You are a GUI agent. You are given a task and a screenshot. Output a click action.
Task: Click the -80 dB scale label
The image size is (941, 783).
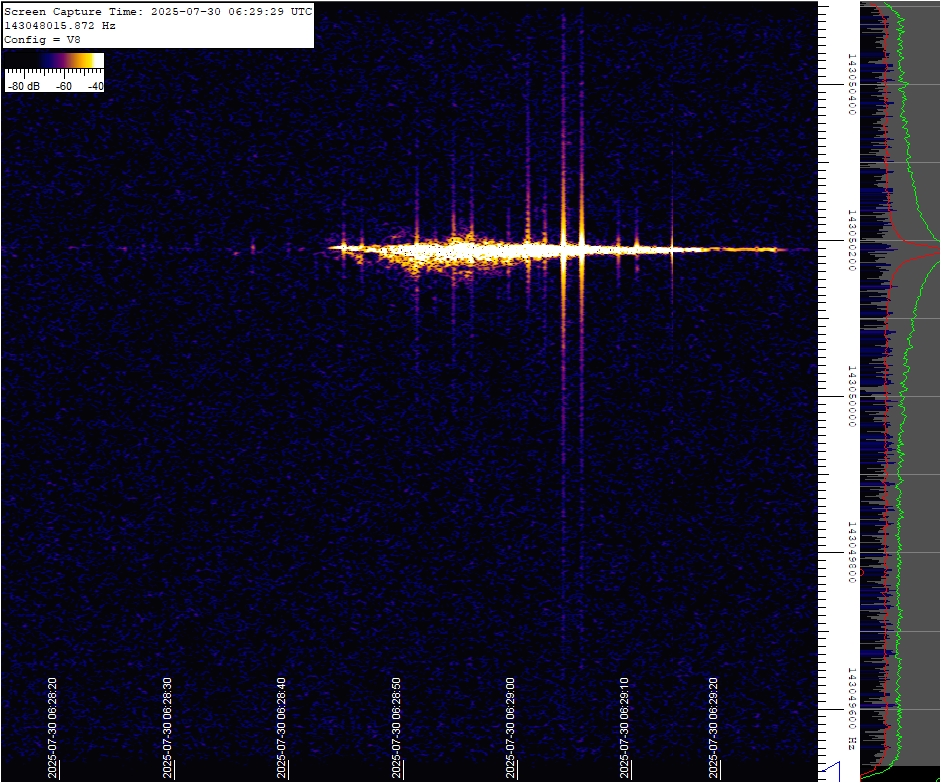click(23, 86)
